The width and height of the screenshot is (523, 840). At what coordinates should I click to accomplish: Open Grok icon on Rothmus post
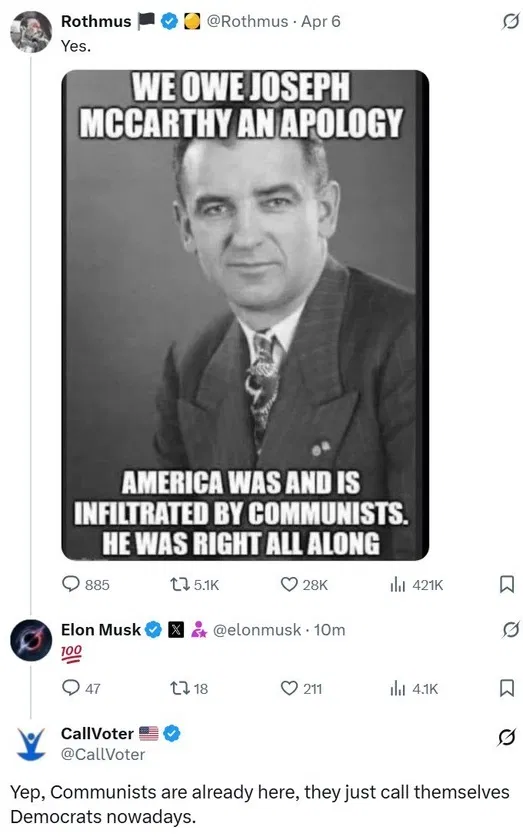tap(509, 21)
